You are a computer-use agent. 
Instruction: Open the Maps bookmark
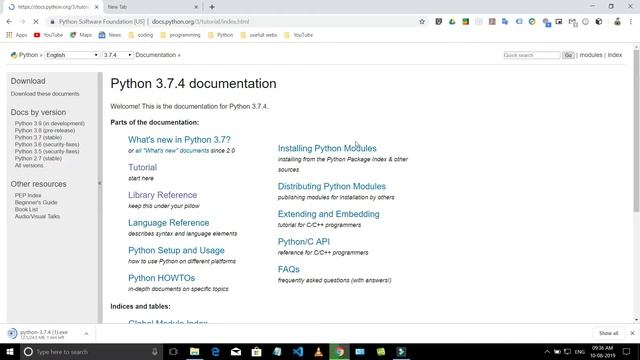click(81, 35)
